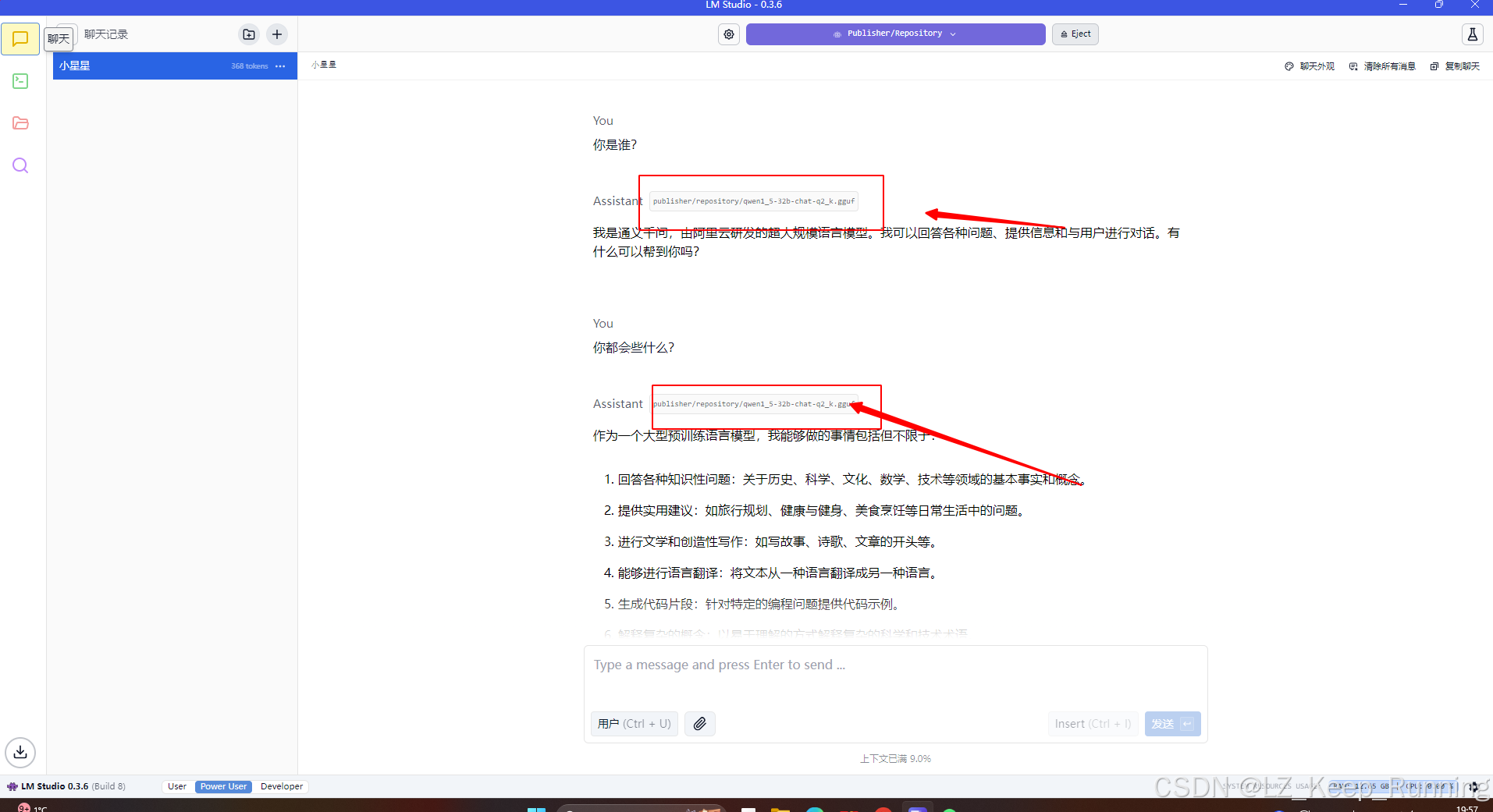Eject the loaded model
Image resolution: width=1493 pixels, height=812 pixels.
[x=1075, y=34]
